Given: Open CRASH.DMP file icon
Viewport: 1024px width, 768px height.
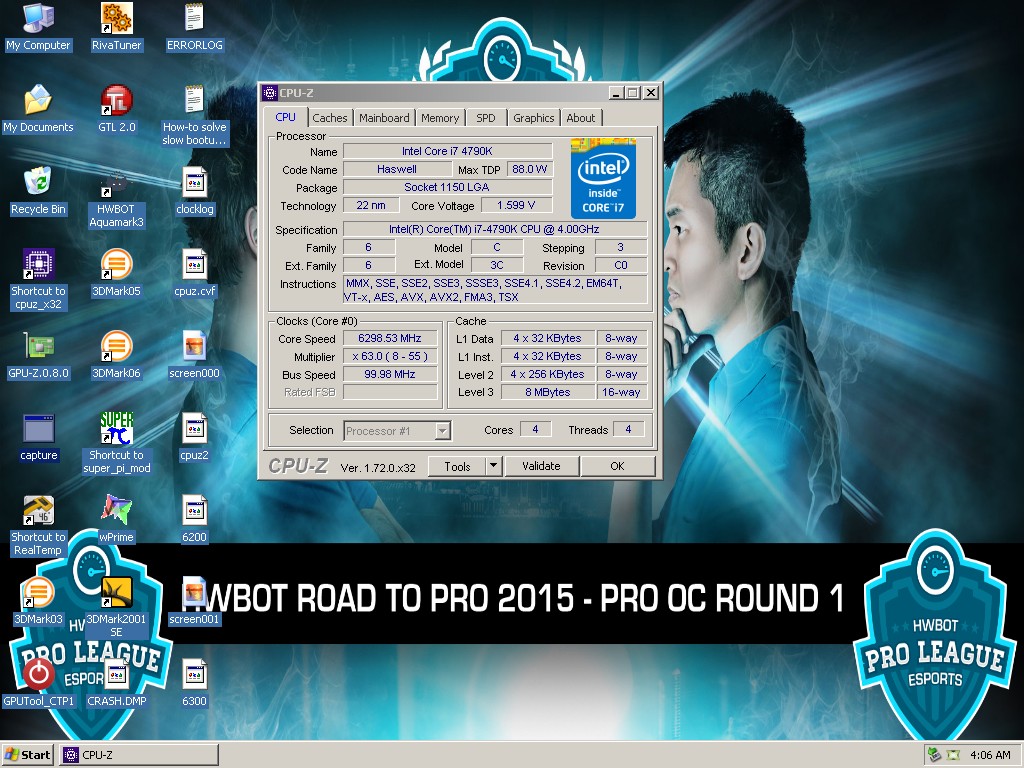Looking at the screenshot, I should [x=116, y=683].
